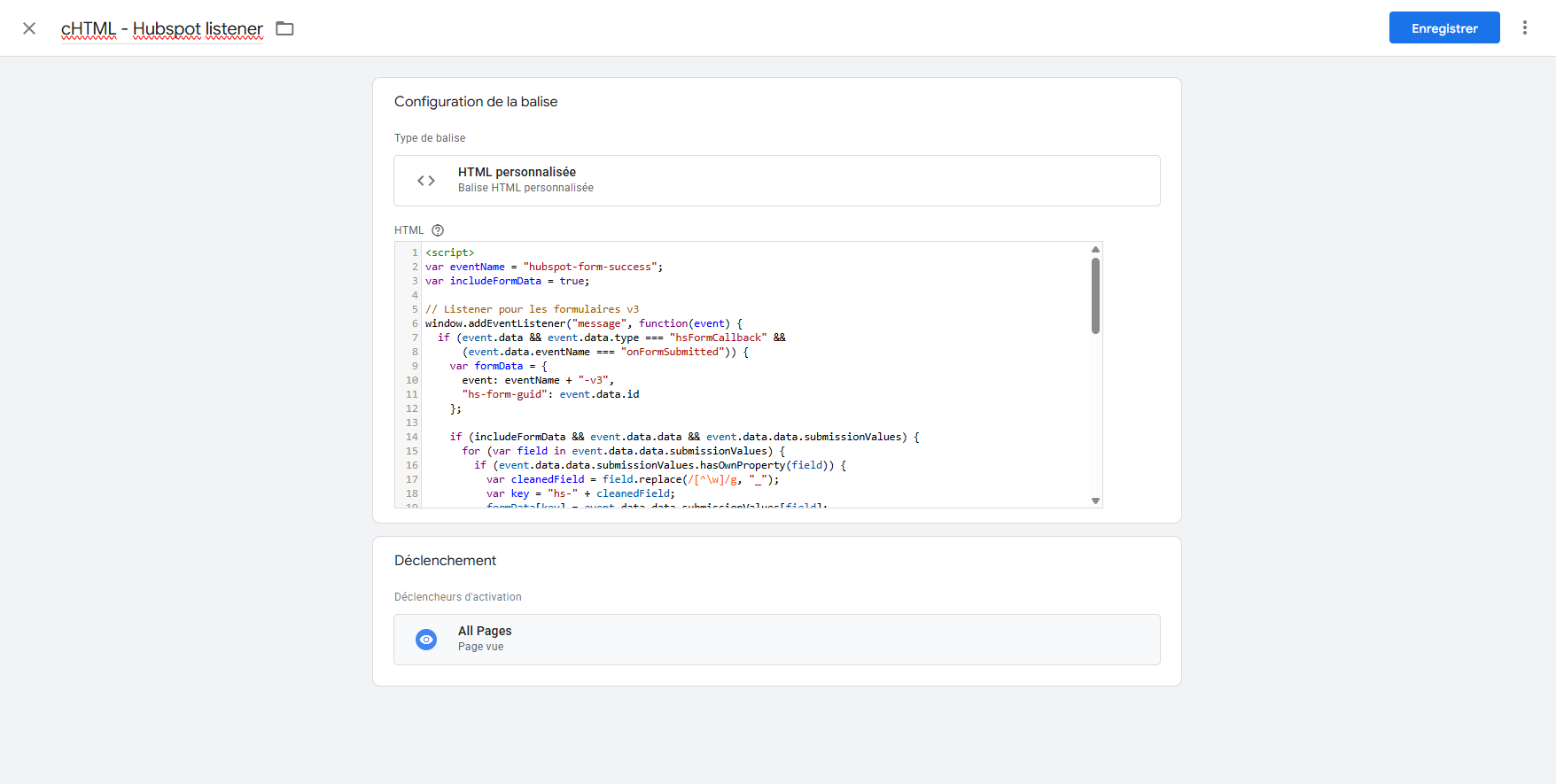
Task: Click the code editor scroll down arrow
Action: [x=1095, y=501]
